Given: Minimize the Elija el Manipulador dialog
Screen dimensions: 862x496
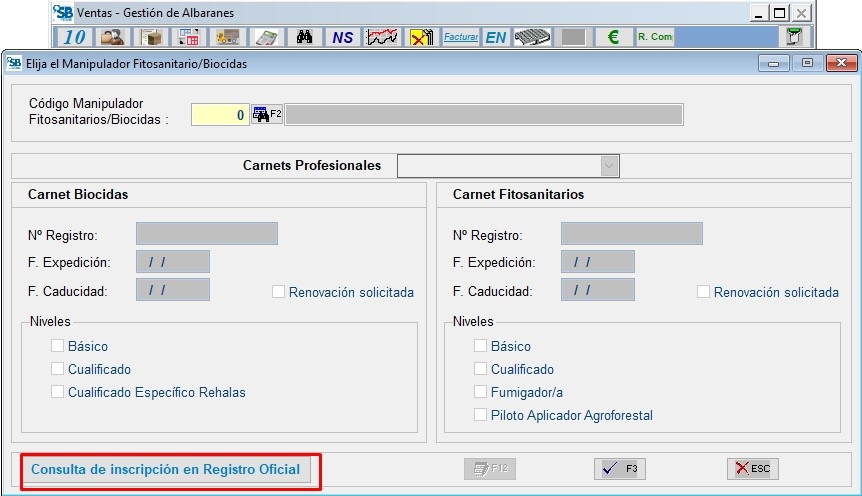Looking at the screenshot, I should click(x=773, y=63).
